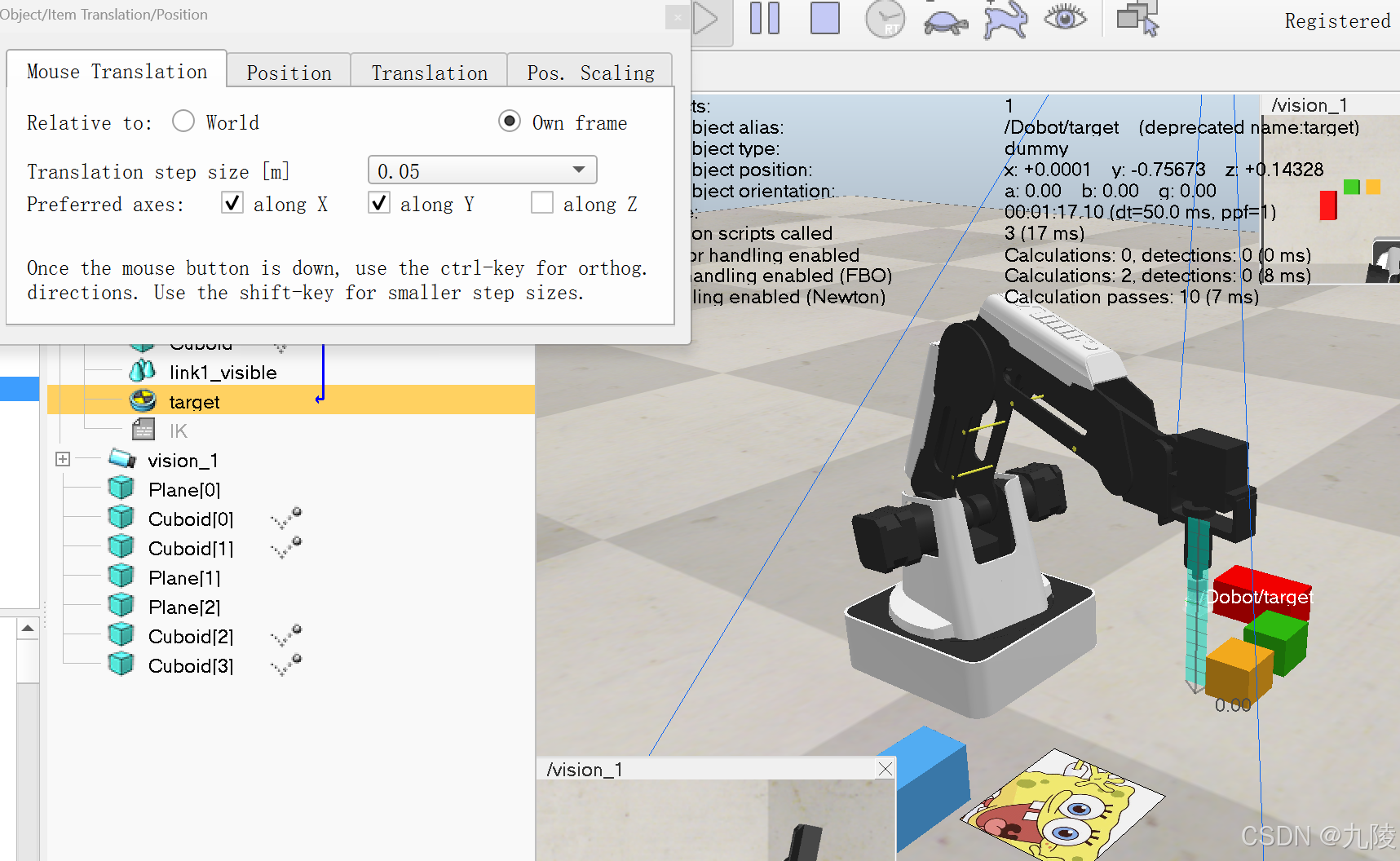Open translation step size dropdown
Screen dimensions: 1400x861
[x=483, y=170]
